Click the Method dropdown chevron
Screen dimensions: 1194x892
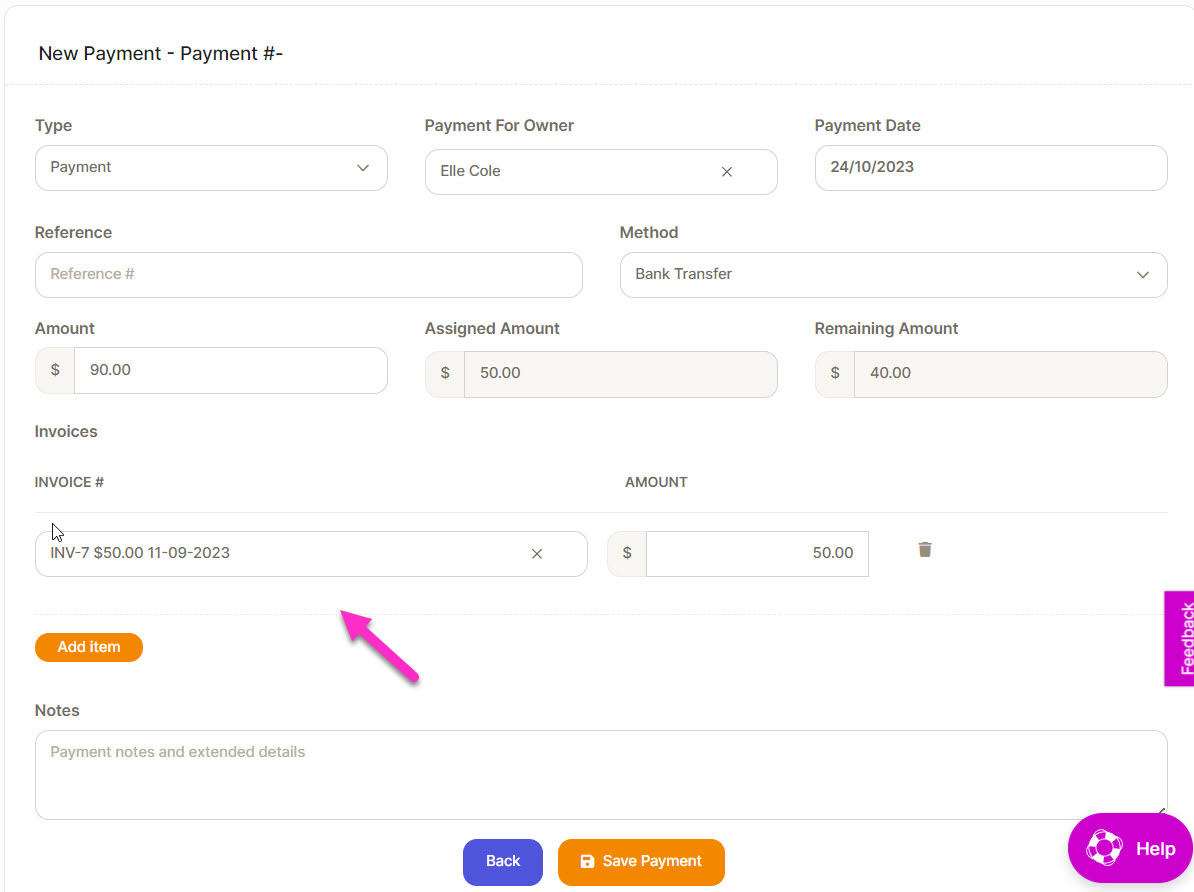click(1142, 275)
